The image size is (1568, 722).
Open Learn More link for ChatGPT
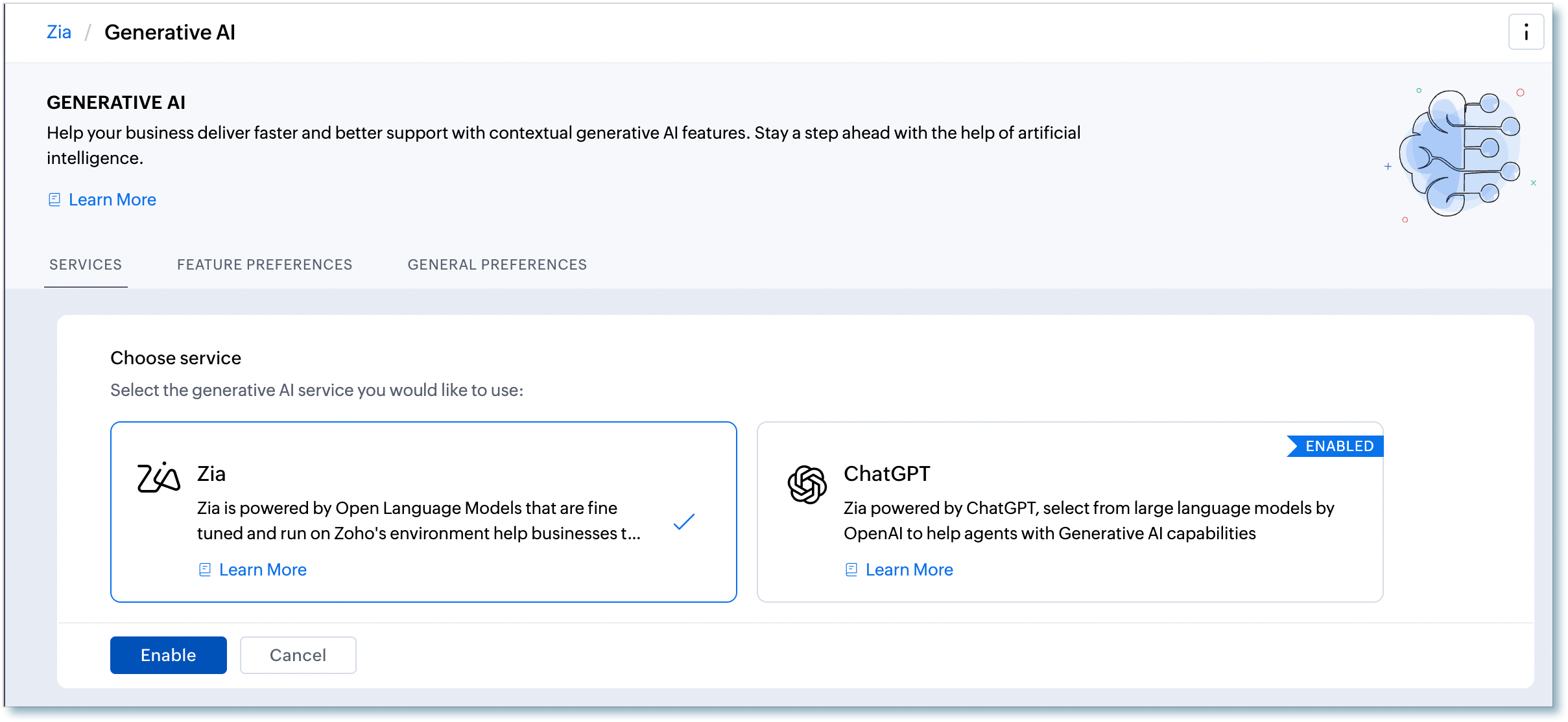909,570
